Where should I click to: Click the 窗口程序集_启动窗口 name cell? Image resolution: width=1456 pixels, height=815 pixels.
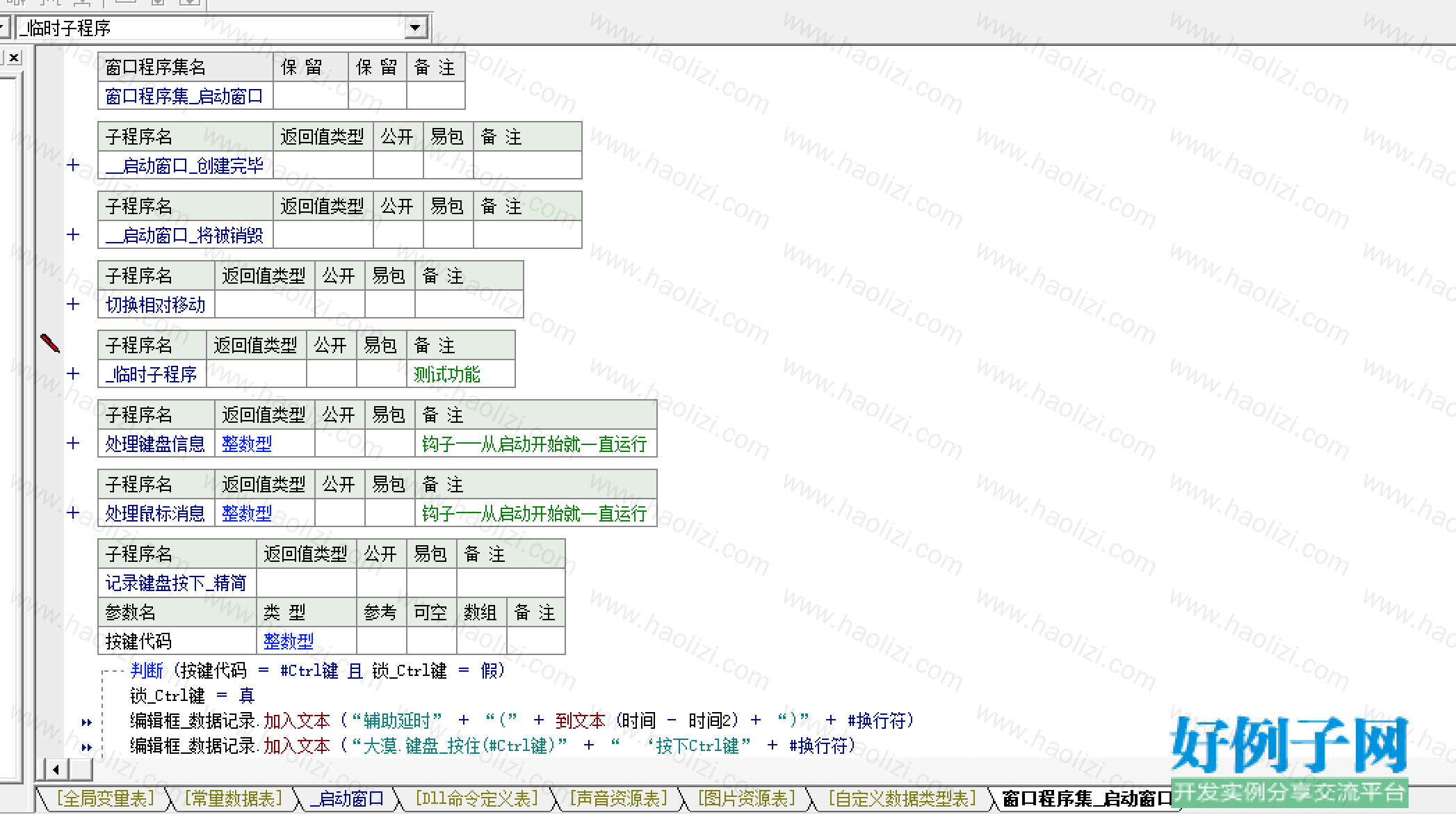(x=185, y=96)
